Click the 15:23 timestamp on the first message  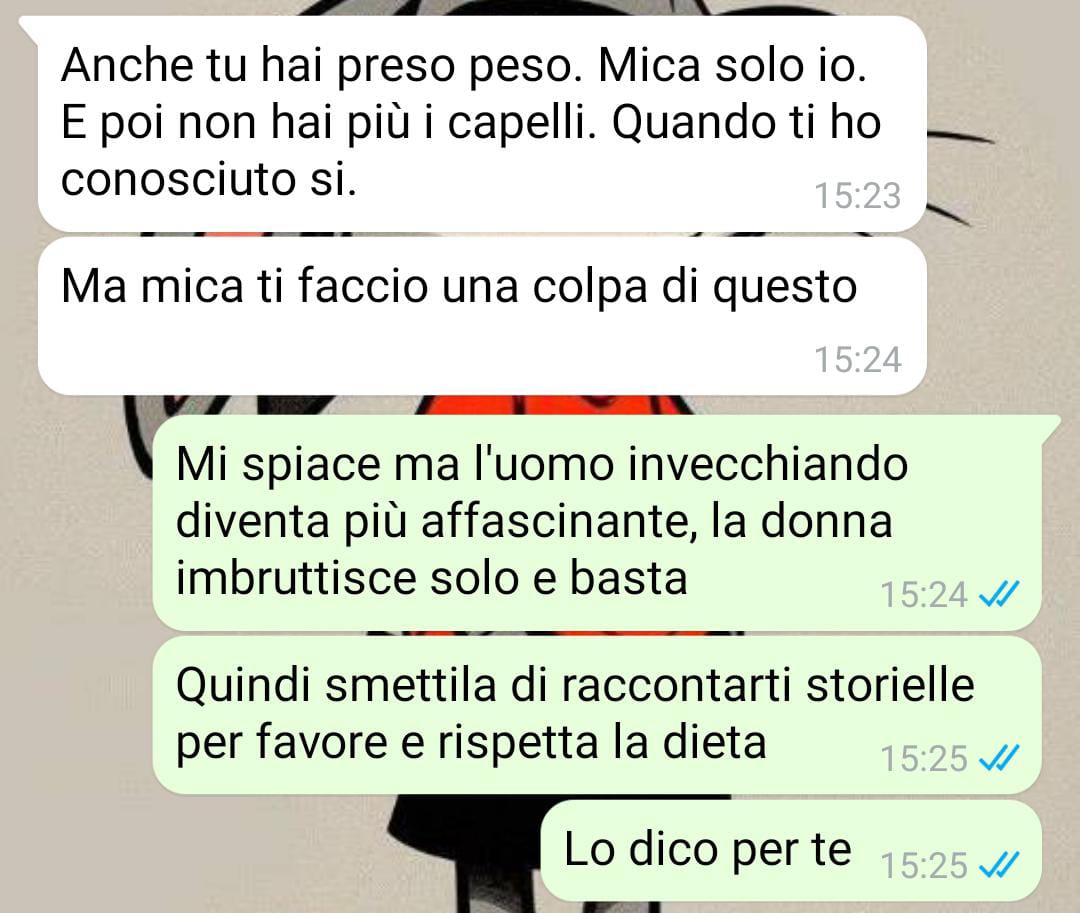coord(858,196)
